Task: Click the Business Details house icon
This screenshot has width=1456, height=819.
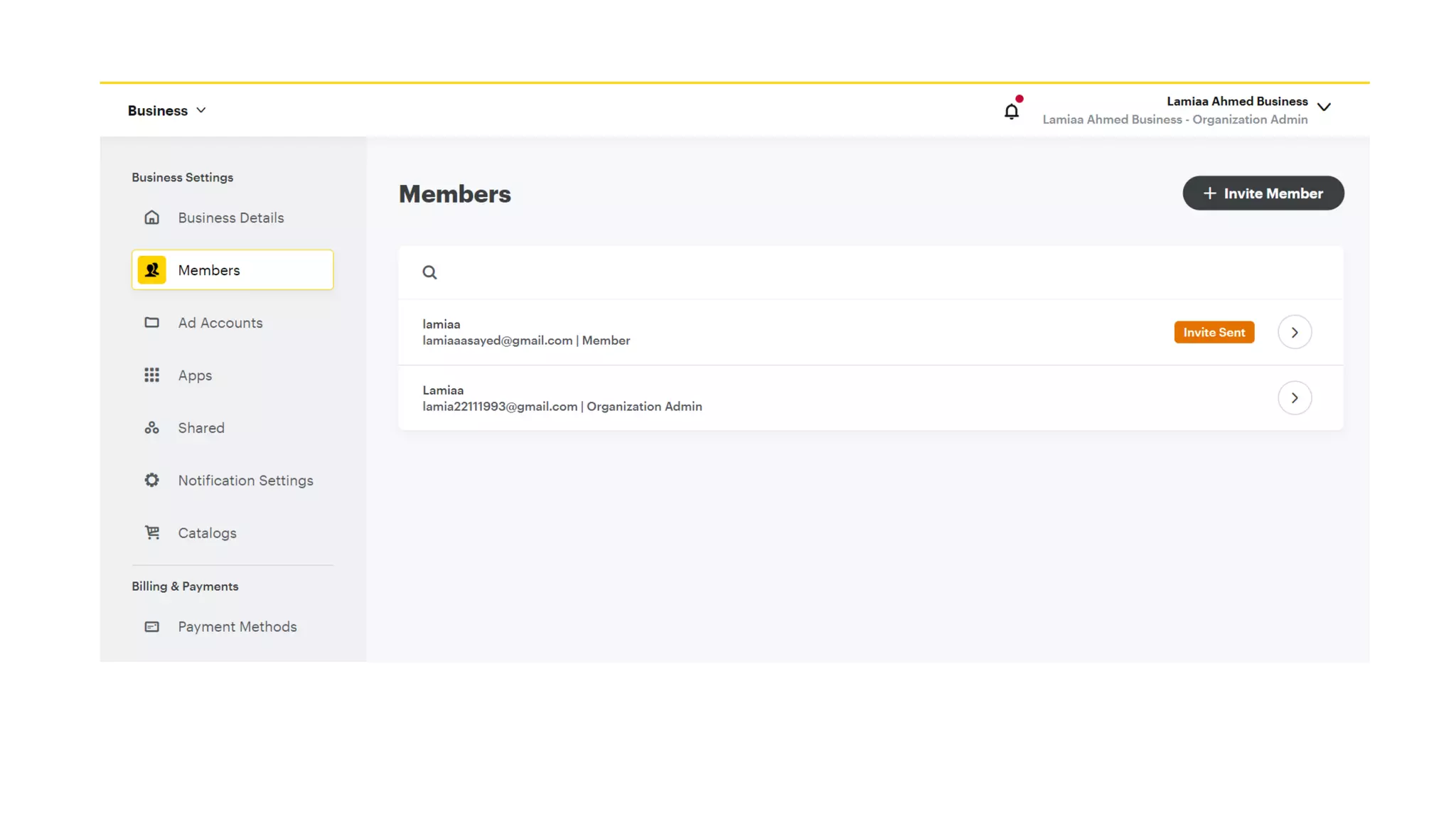Action: [x=151, y=218]
